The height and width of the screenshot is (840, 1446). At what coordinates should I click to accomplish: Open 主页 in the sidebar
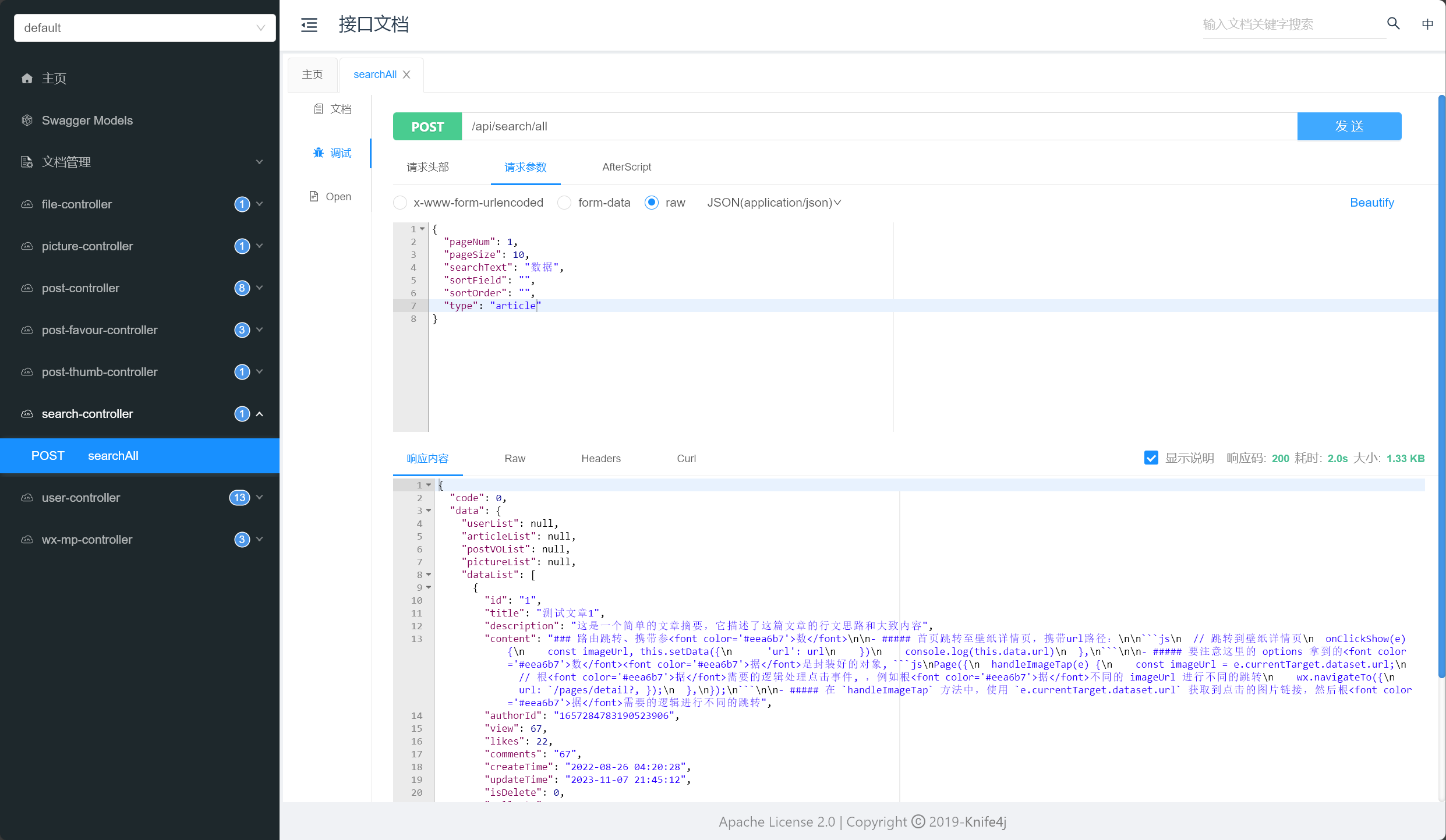tap(140, 78)
